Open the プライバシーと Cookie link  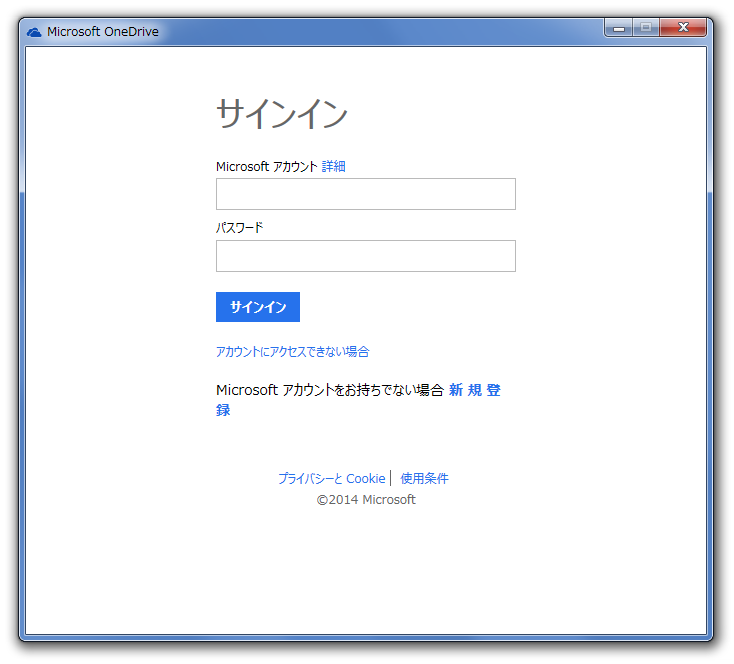click(x=331, y=479)
